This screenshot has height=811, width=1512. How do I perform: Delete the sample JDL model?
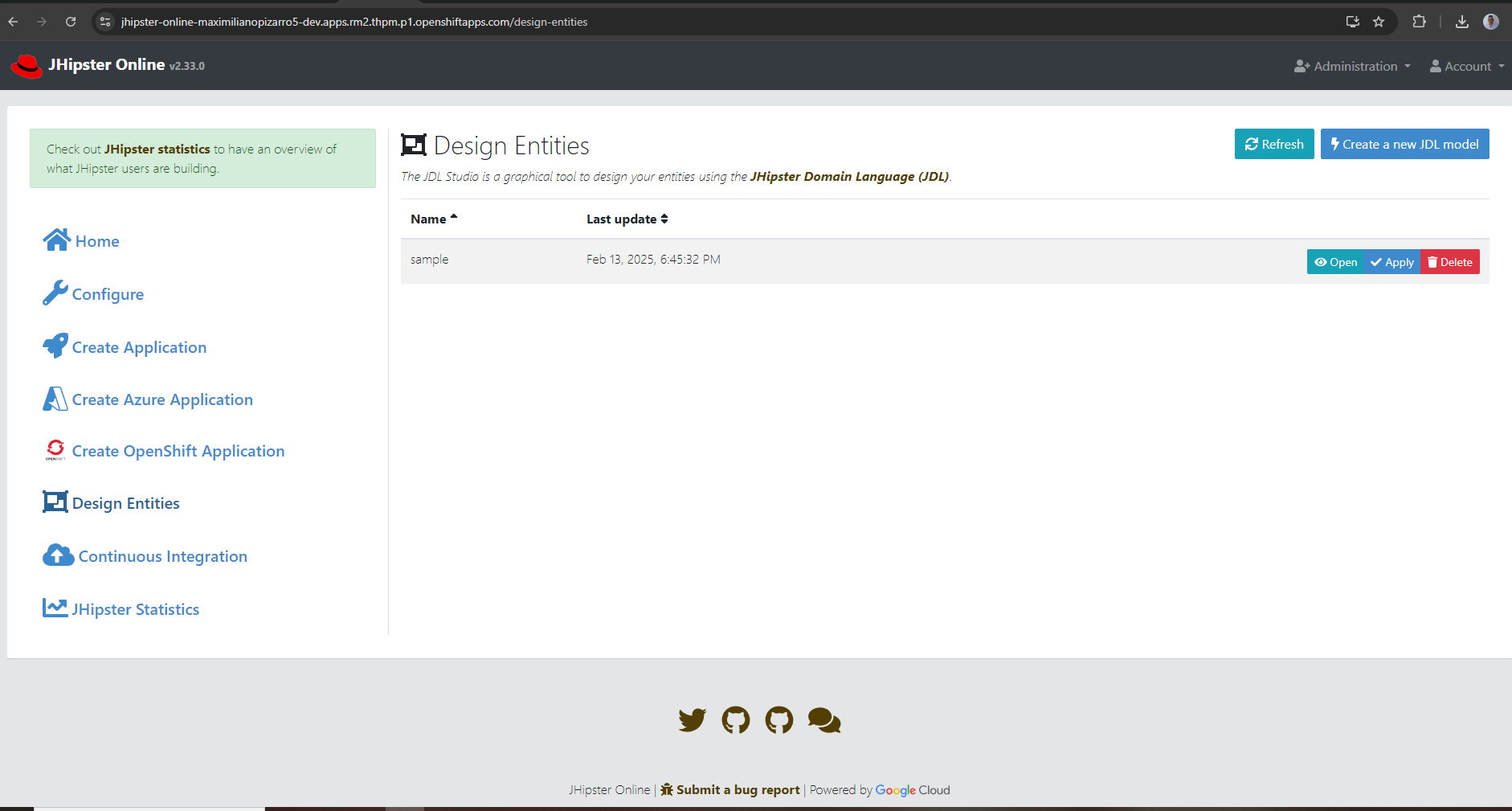pyautogui.click(x=1450, y=262)
